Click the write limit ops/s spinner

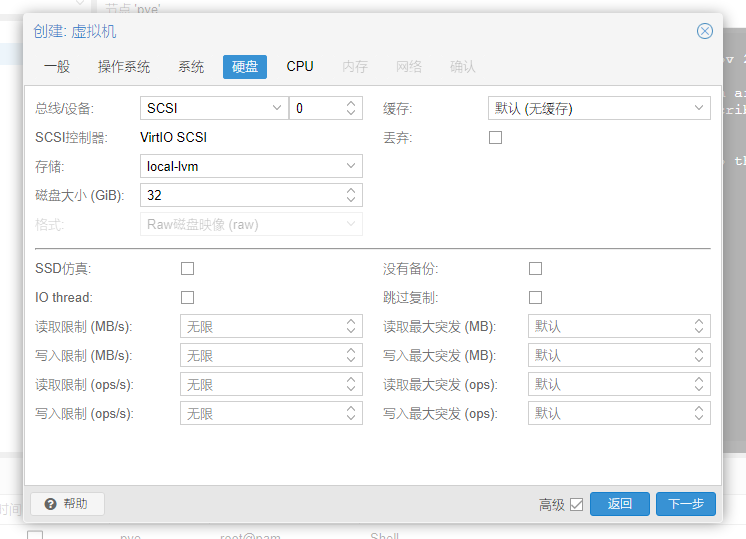click(x=352, y=414)
